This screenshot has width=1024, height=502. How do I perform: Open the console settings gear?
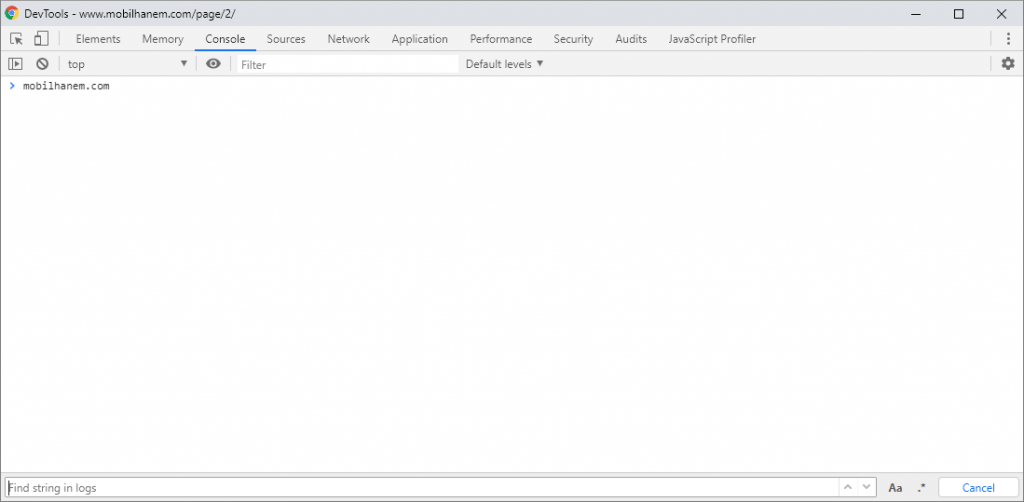pyautogui.click(x=1008, y=64)
